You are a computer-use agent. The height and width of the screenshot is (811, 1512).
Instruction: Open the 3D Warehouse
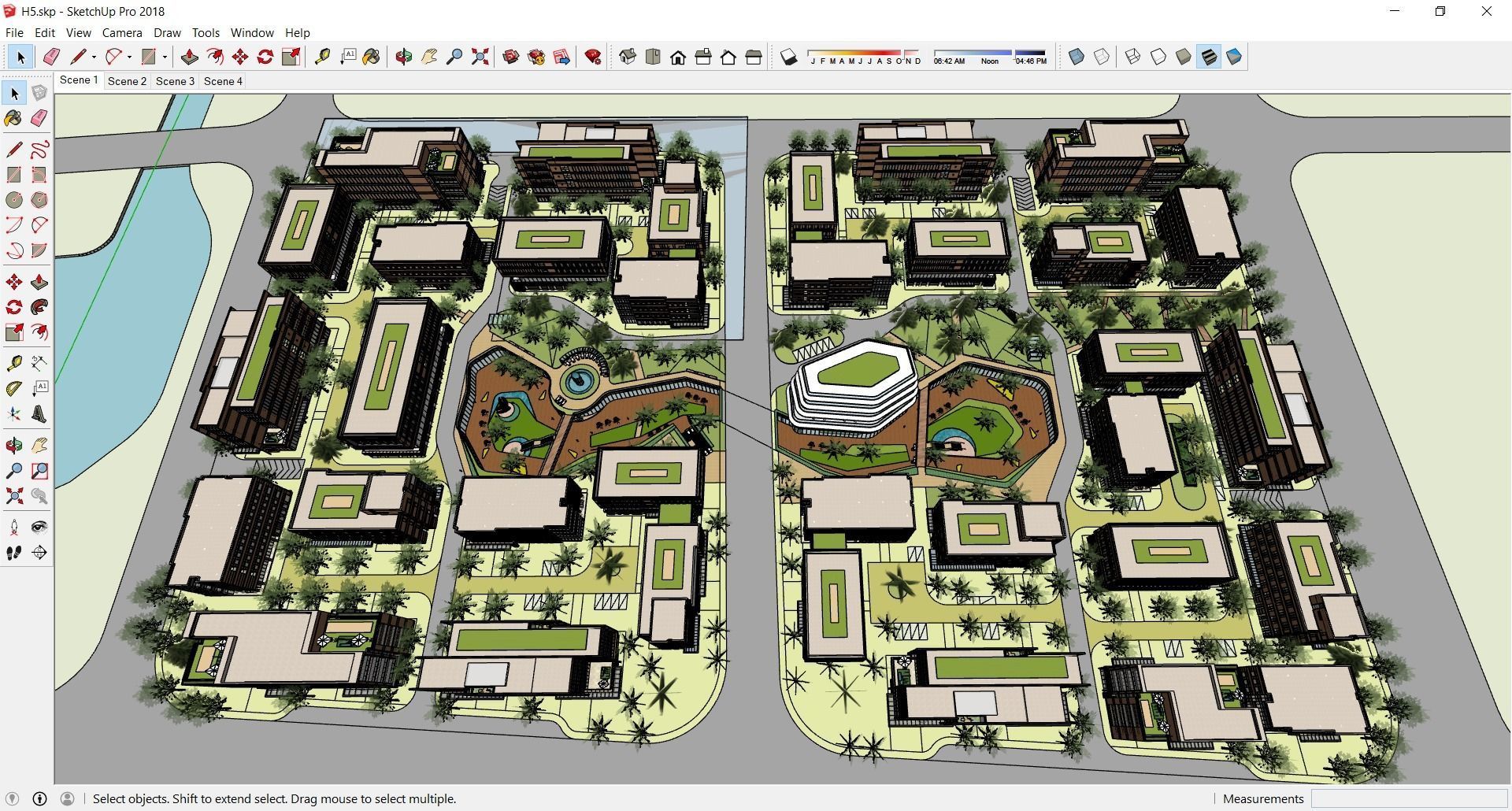[x=511, y=57]
